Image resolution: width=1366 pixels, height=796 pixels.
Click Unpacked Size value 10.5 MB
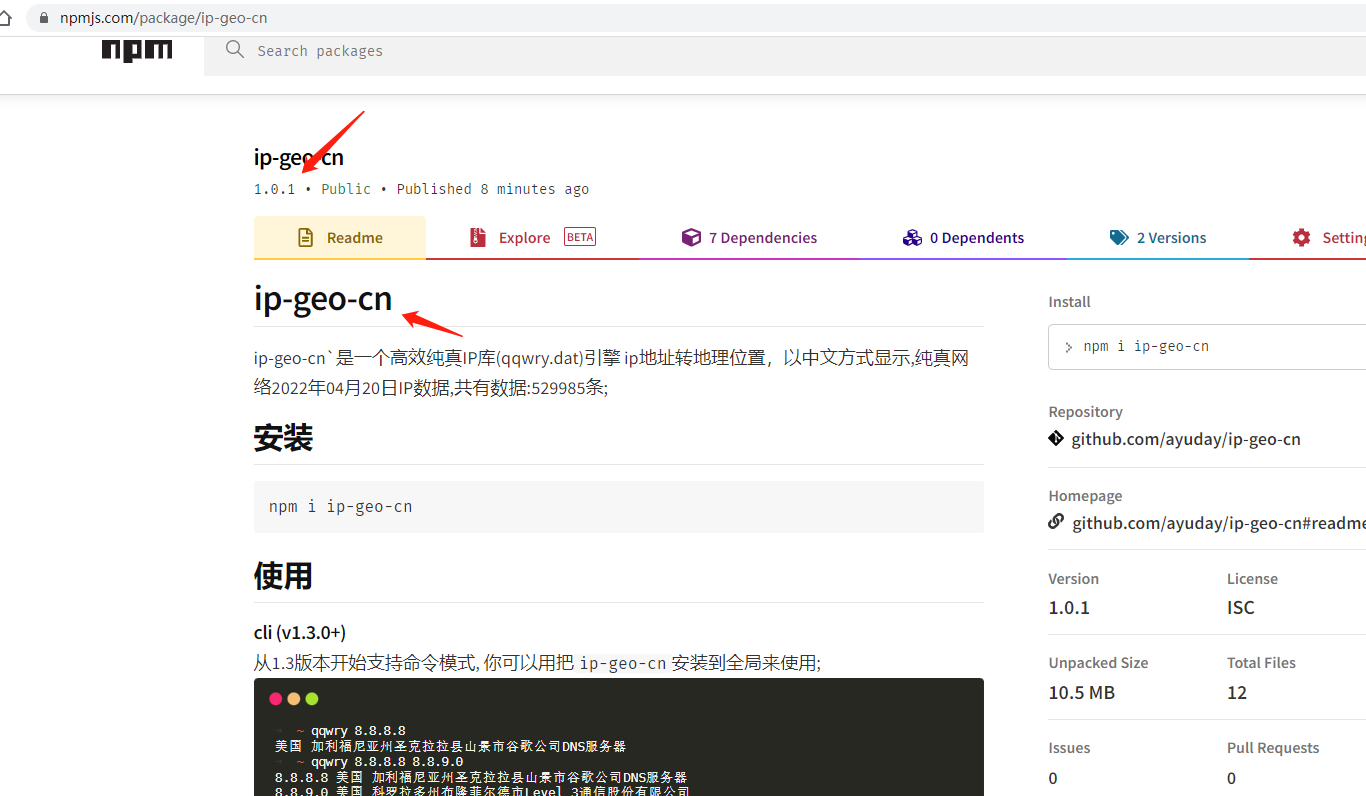click(x=1081, y=692)
